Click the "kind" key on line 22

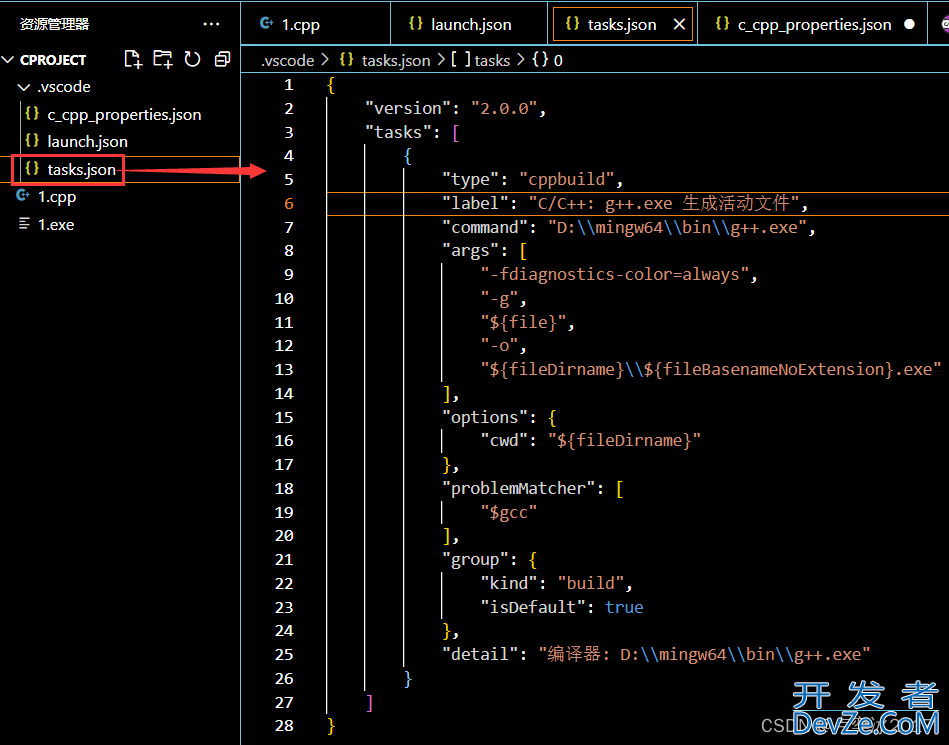click(x=509, y=583)
